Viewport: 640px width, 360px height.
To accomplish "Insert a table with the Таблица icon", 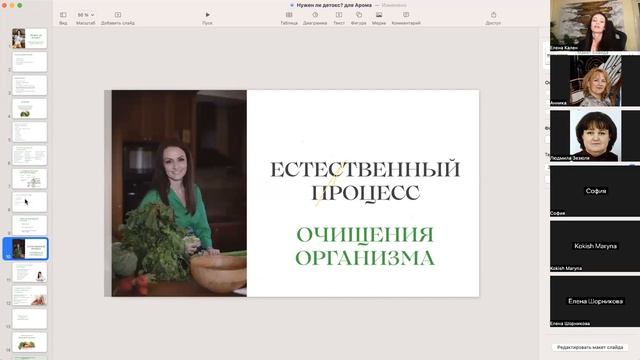I will click(x=289, y=15).
